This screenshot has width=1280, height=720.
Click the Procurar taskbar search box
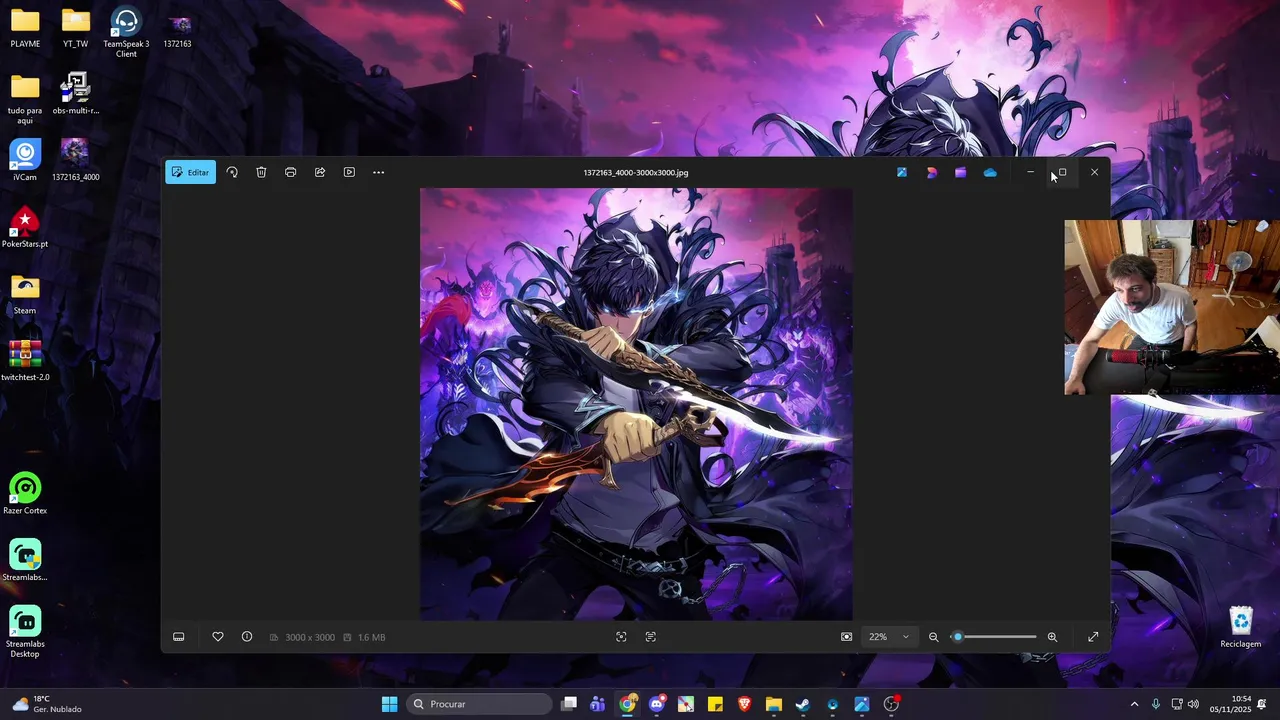[481, 704]
